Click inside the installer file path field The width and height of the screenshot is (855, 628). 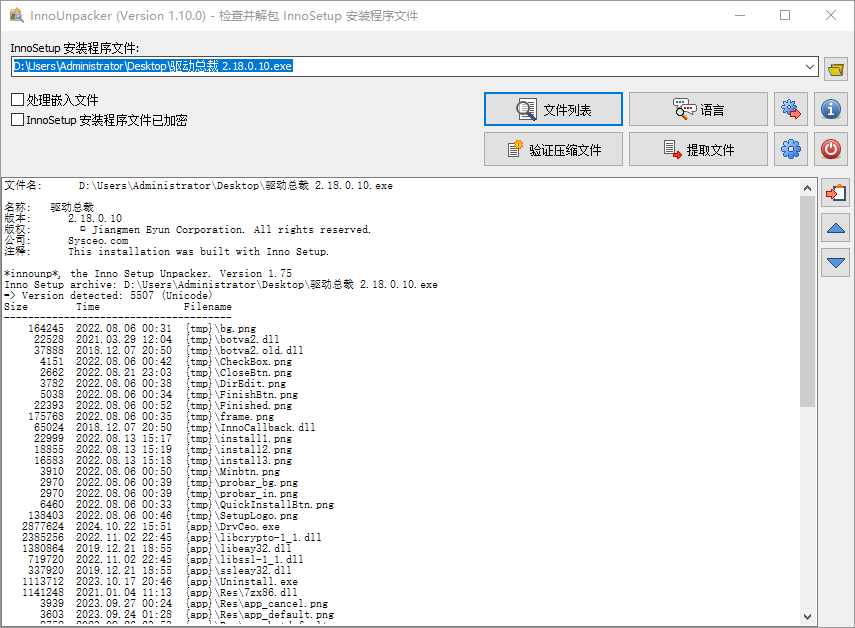[400, 67]
